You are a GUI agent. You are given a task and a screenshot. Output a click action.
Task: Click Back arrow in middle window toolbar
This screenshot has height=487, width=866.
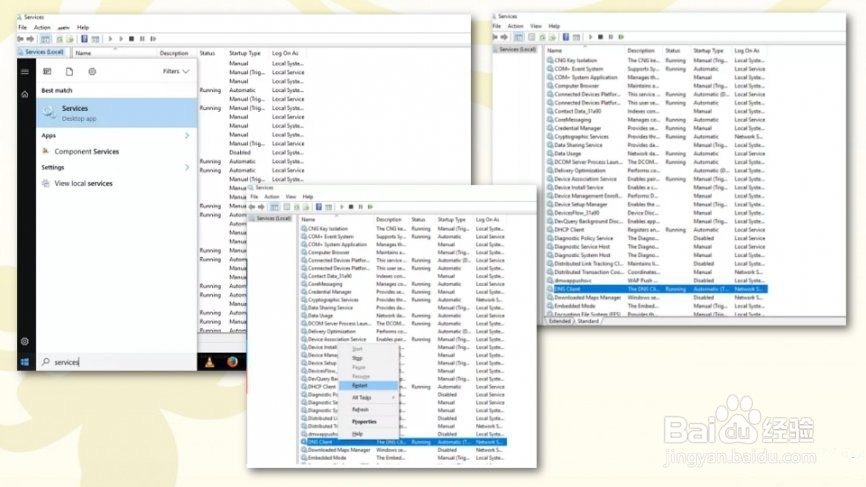point(252,207)
